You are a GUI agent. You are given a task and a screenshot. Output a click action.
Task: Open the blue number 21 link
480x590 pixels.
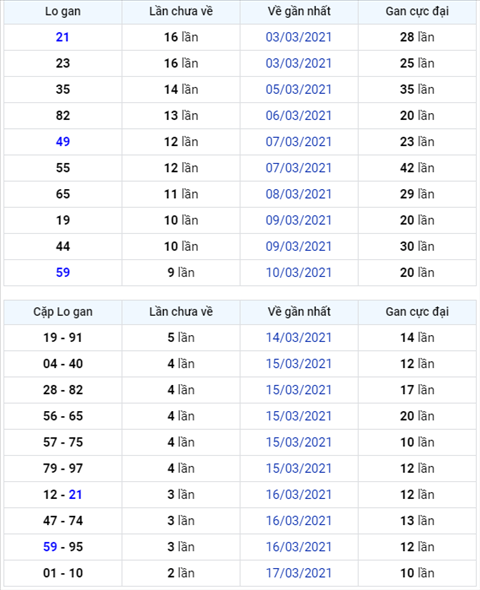62,37
